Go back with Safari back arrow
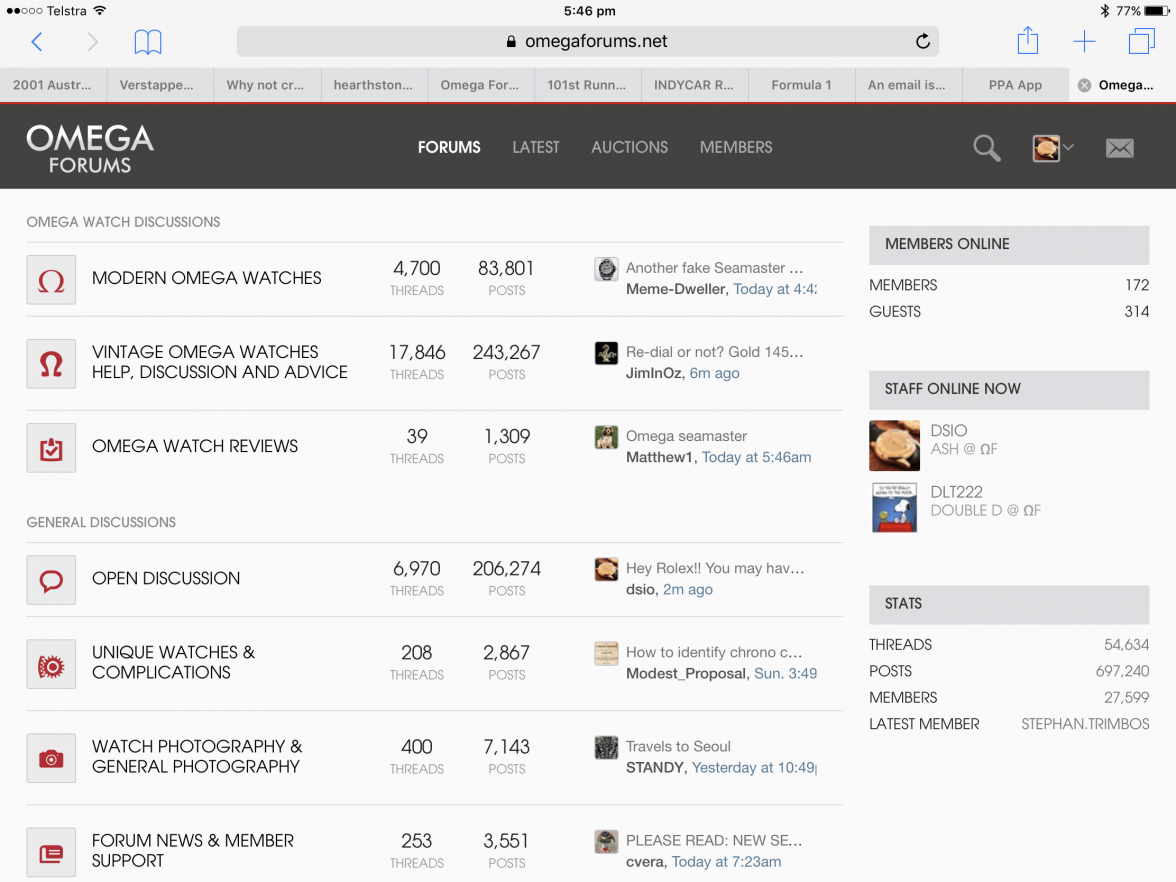The width and height of the screenshot is (1176, 882). [37, 42]
